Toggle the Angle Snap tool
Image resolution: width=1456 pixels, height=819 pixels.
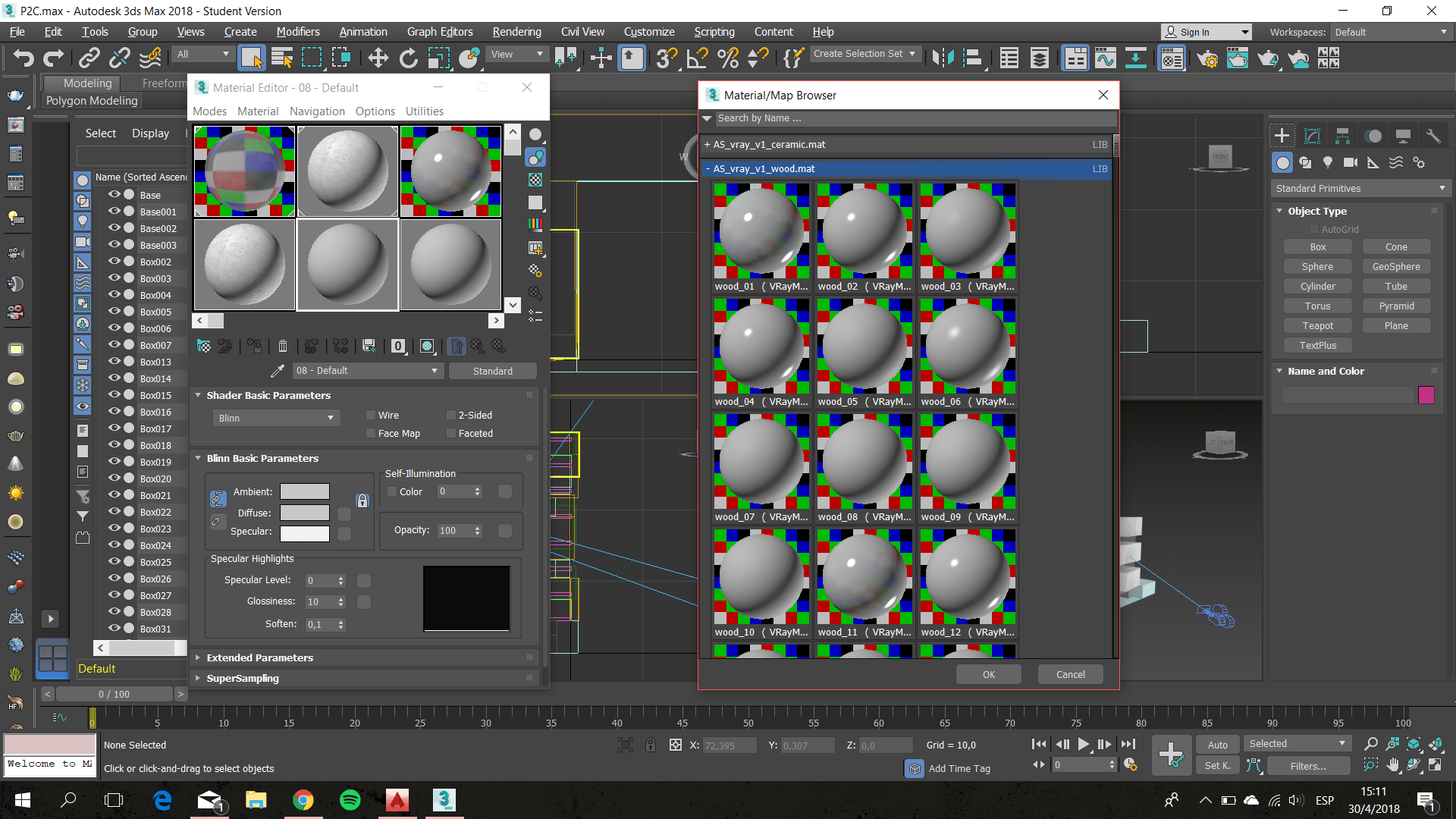click(x=696, y=58)
